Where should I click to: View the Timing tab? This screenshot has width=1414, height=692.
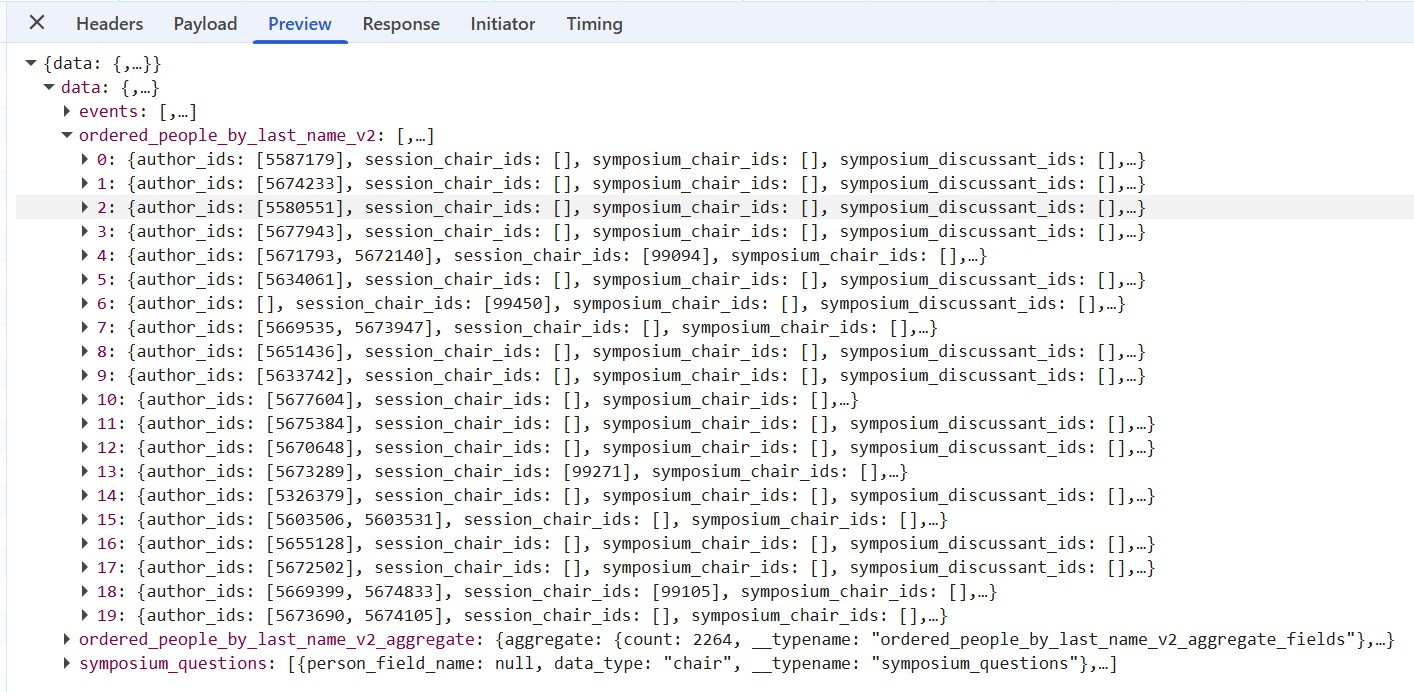[x=594, y=23]
